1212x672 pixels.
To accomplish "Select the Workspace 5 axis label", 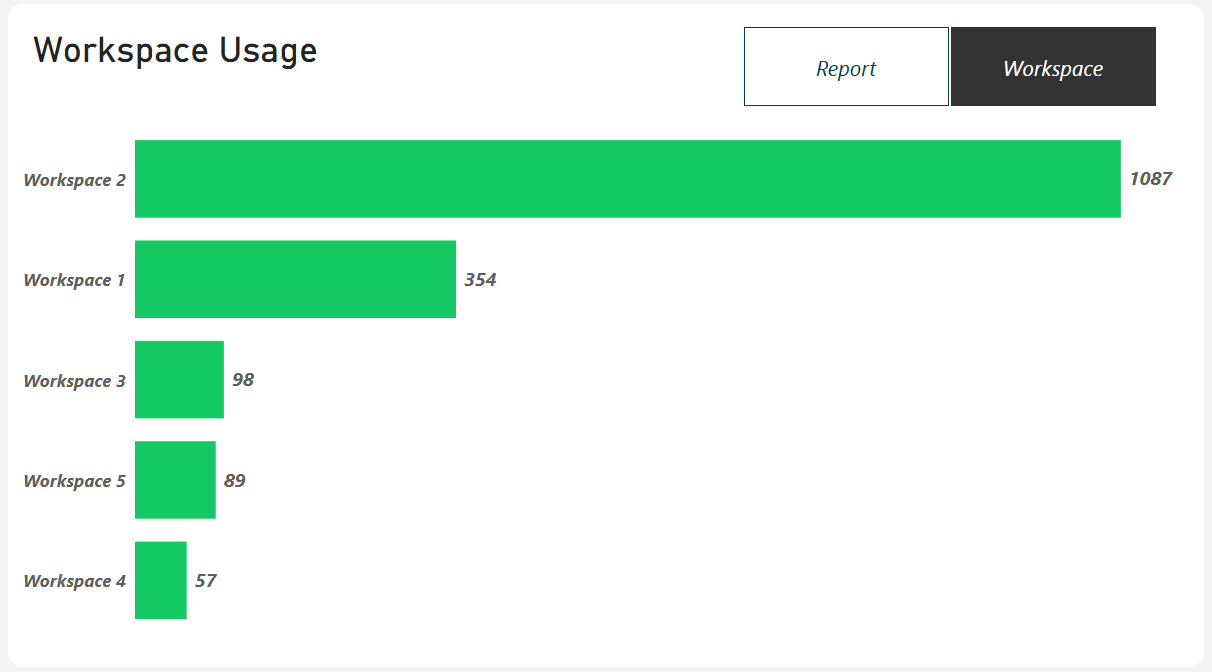I will (x=75, y=481).
